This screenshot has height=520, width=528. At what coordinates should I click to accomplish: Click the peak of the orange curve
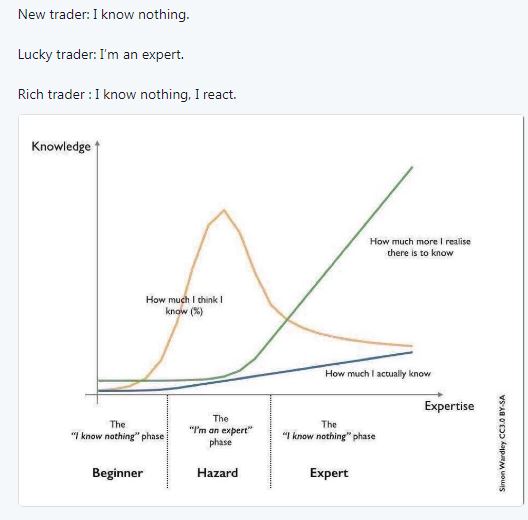(x=224, y=210)
